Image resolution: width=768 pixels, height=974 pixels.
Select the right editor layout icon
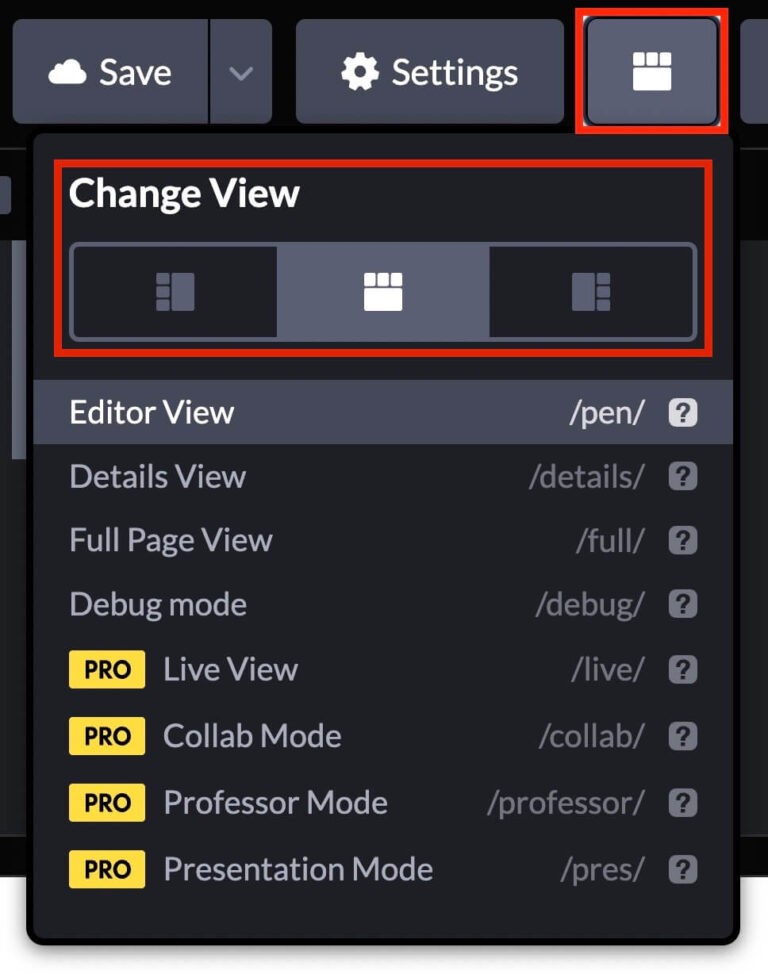[x=591, y=291]
